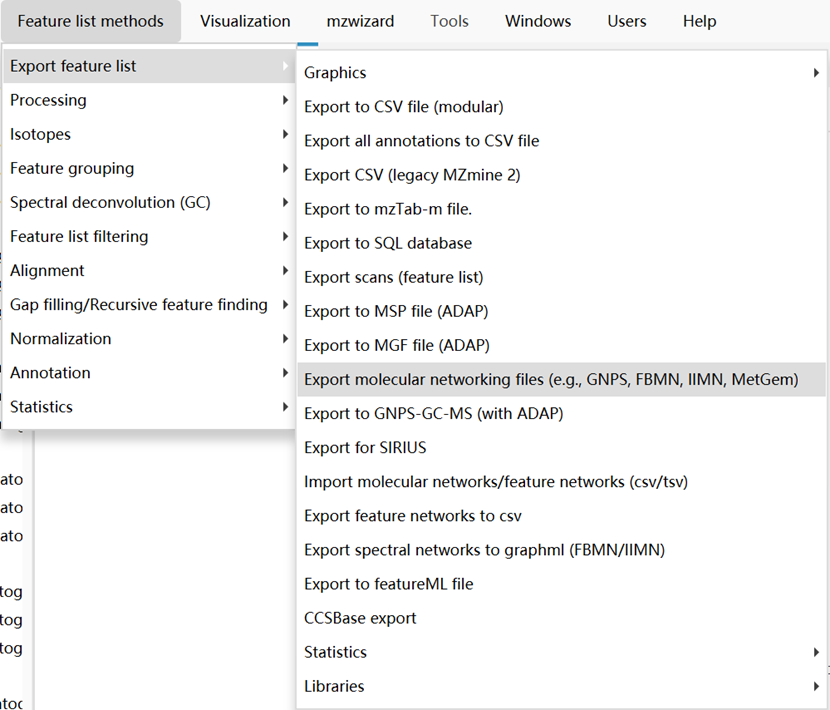Expand the Isotopes submenu
Image resolution: width=830 pixels, height=710 pixels.
pyautogui.click(x=40, y=134)
